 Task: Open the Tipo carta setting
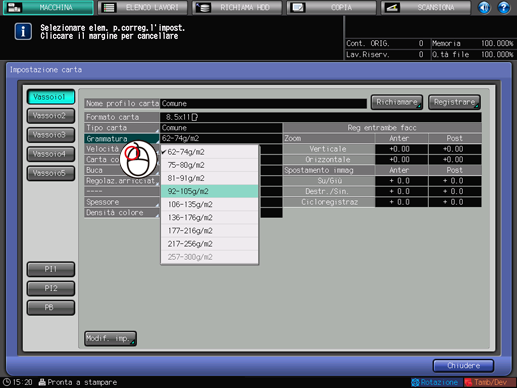point(122,128)
